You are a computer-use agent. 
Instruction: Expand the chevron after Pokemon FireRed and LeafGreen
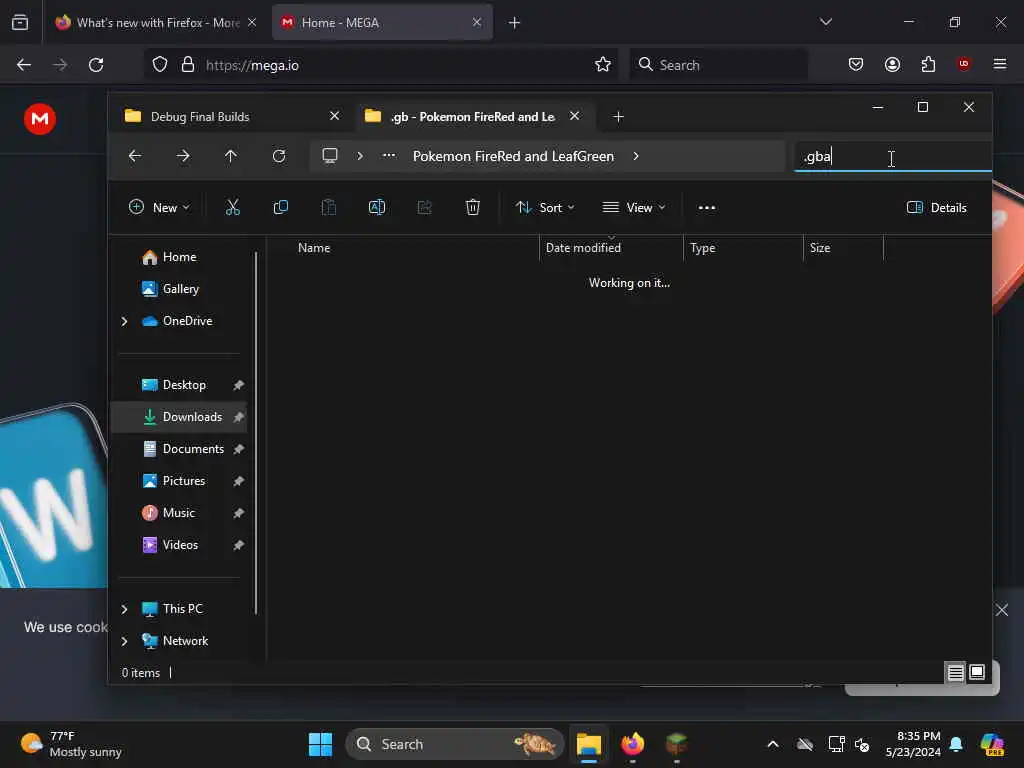(636, 156)
